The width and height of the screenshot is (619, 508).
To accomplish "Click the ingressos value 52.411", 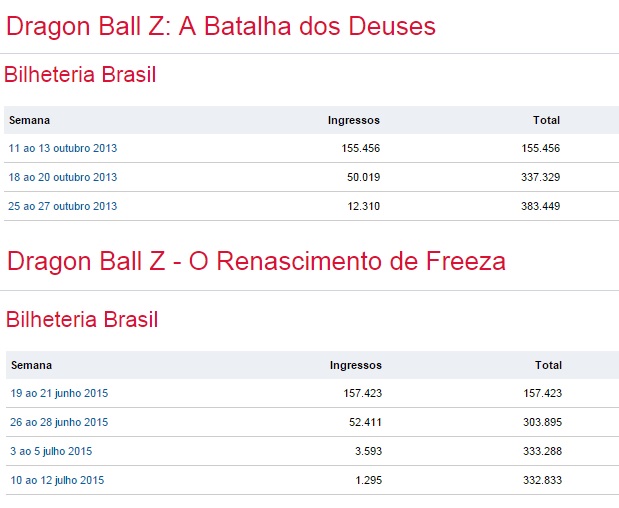I will [362, 422].
